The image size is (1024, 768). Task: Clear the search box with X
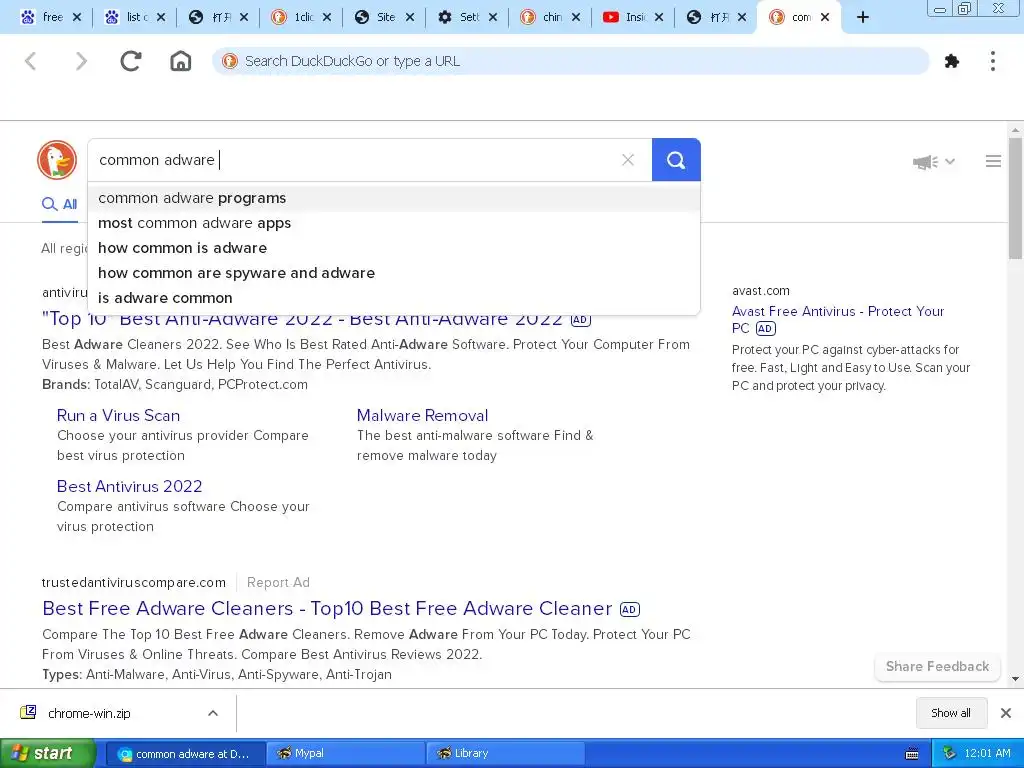[x=628, y=160]
